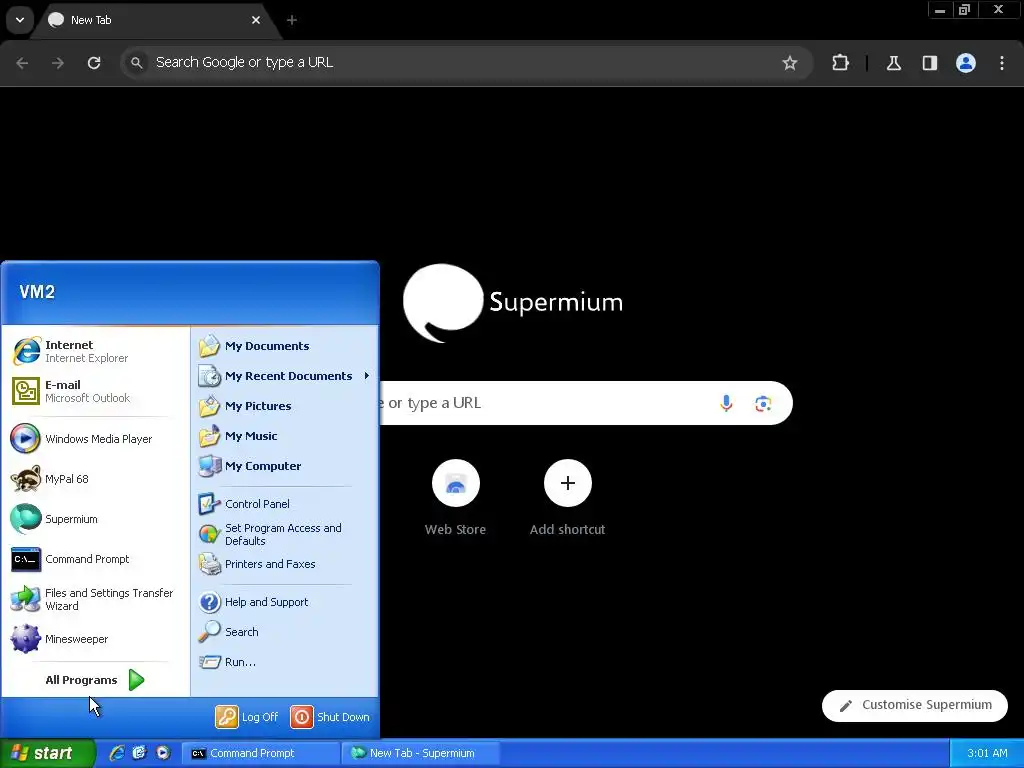Open Microsoft Outlook E-mail entry
The height and width of the screenshot is (768, 1024).
95,391
